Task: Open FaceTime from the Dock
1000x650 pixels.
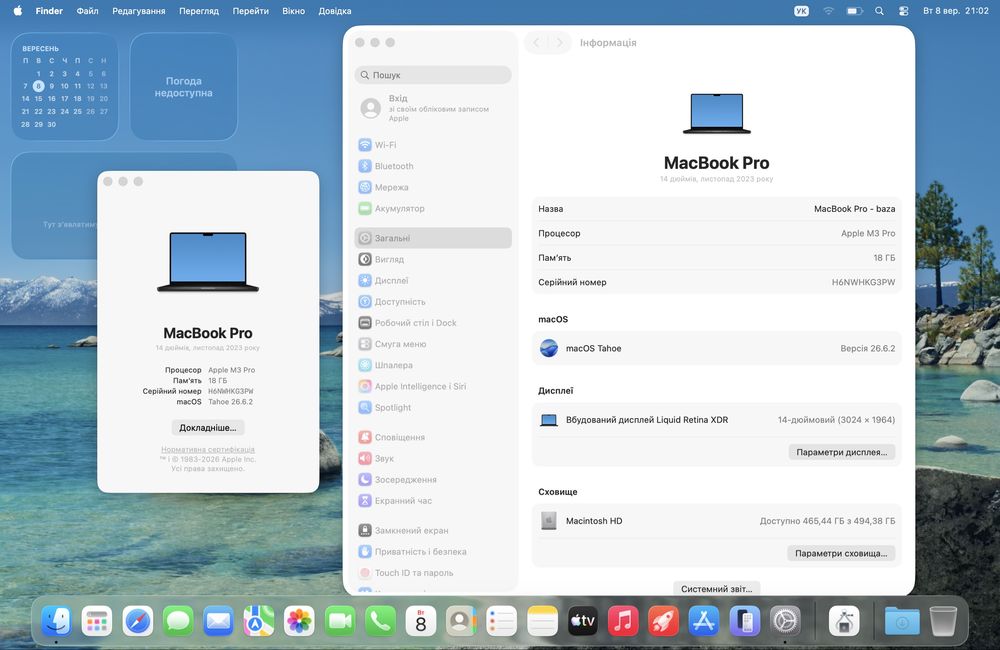Action: coord(340,621)
